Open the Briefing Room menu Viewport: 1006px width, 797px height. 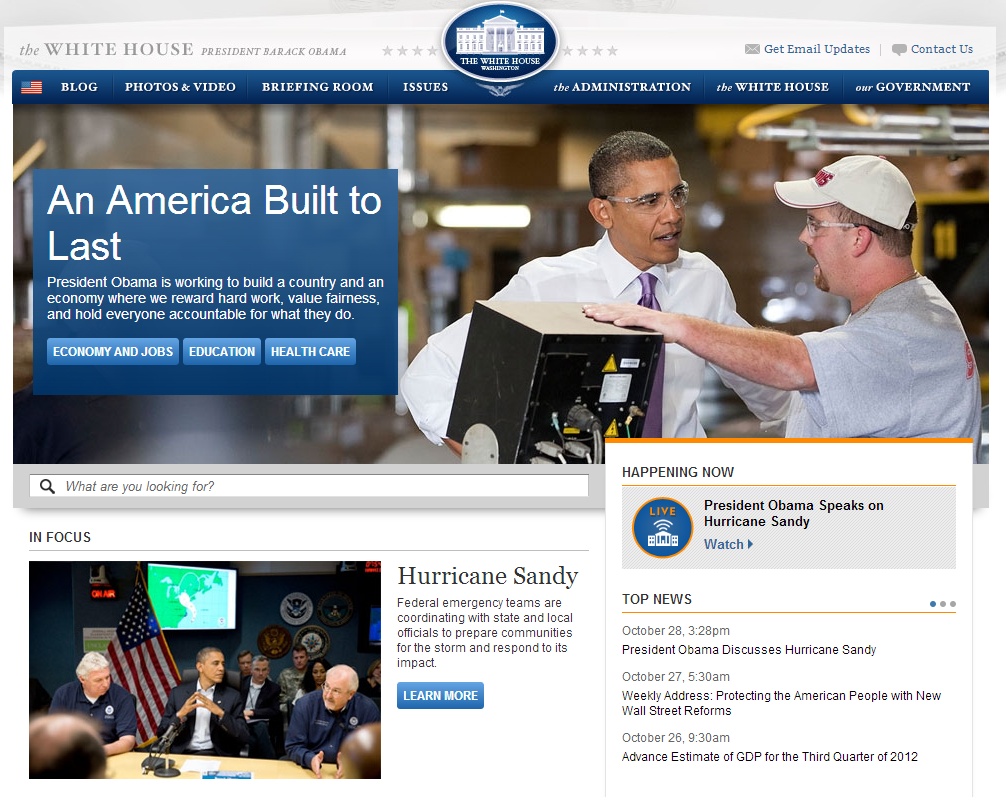click(317, 87)
